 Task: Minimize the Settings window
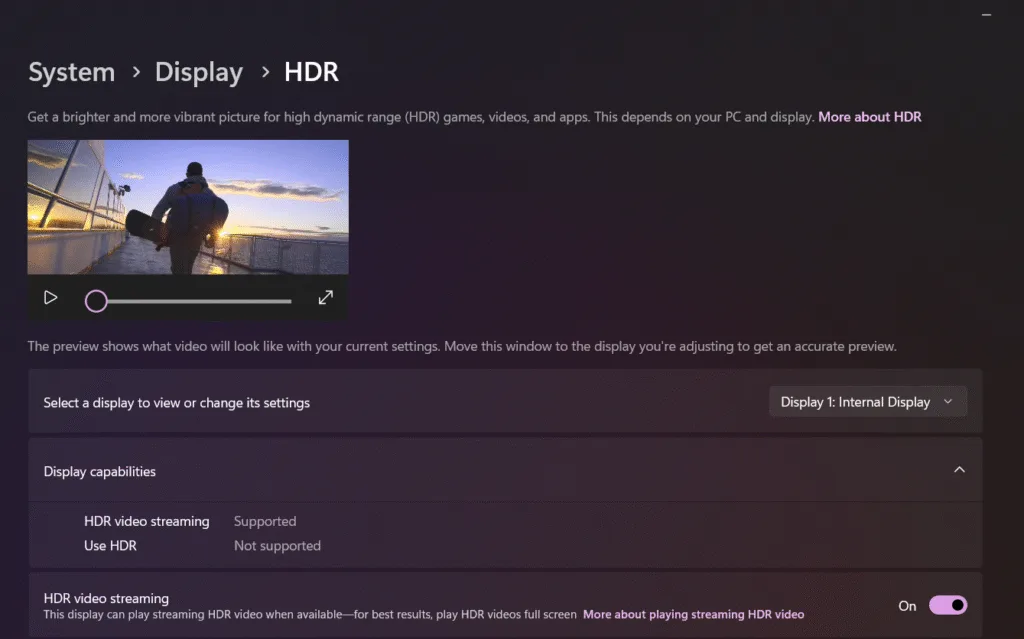(988, 14)
